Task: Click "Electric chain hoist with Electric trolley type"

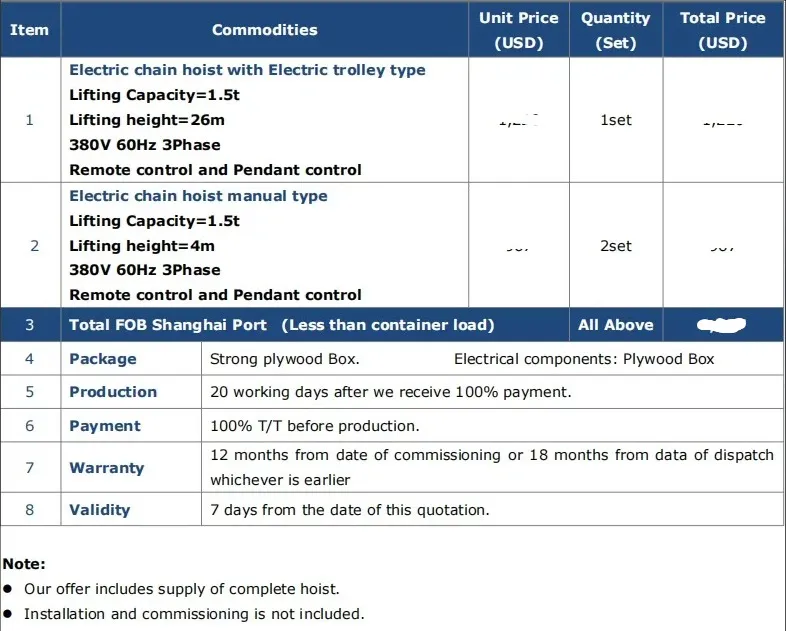Action: tap(247, 70)
